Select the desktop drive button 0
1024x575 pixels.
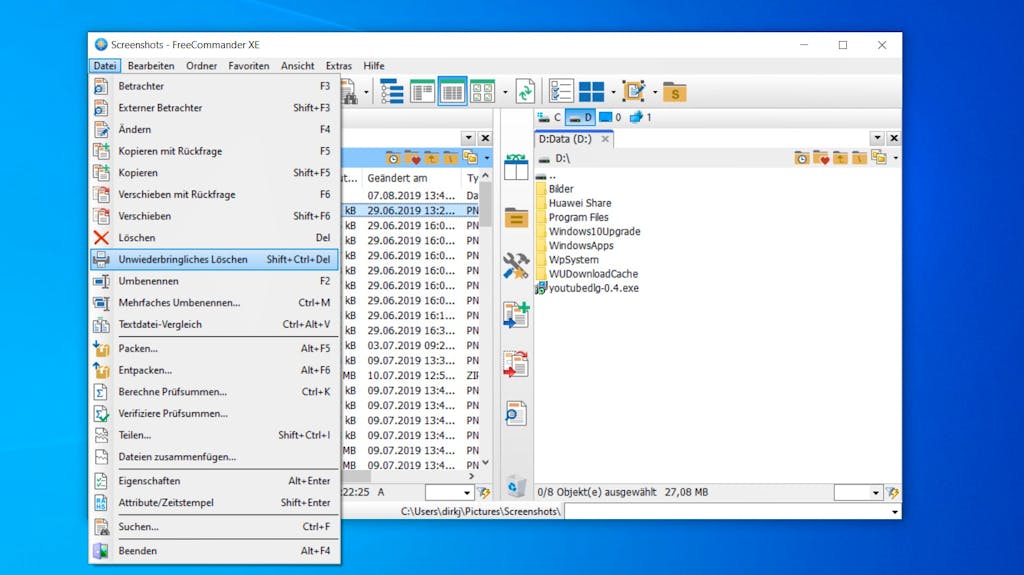point(610,118)
